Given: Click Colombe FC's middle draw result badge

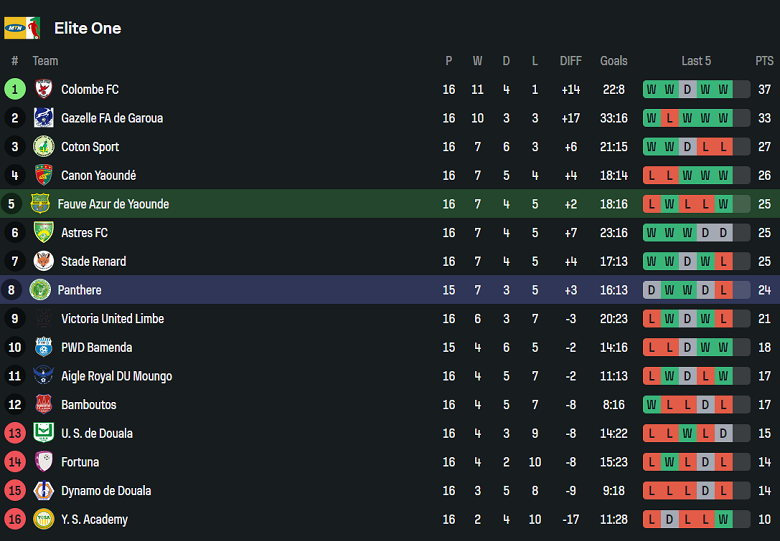Looking at the screenshot, I should click(x=687, y=89).
